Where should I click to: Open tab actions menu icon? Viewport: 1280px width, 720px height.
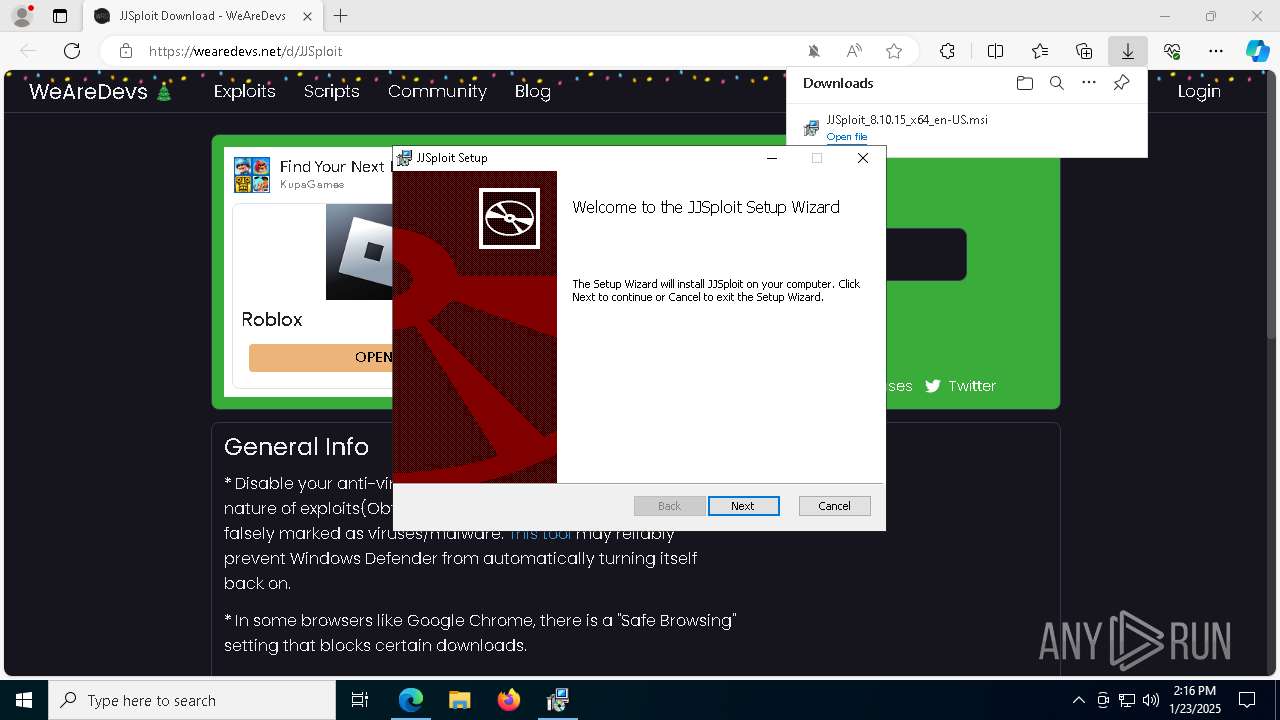point(60,16)
